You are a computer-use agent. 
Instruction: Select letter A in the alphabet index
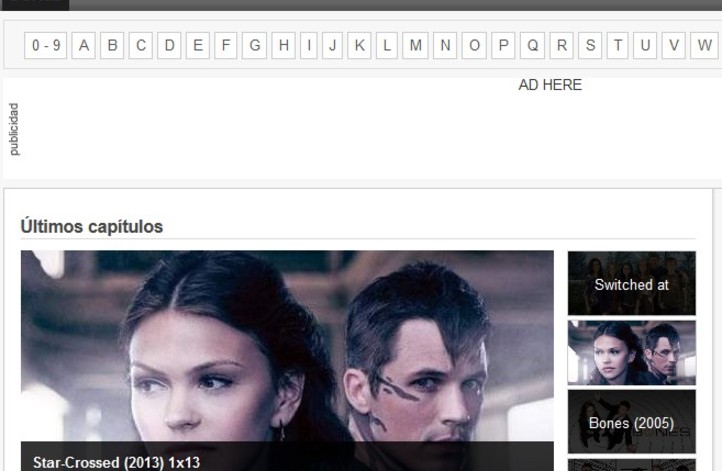coord(84,45)
